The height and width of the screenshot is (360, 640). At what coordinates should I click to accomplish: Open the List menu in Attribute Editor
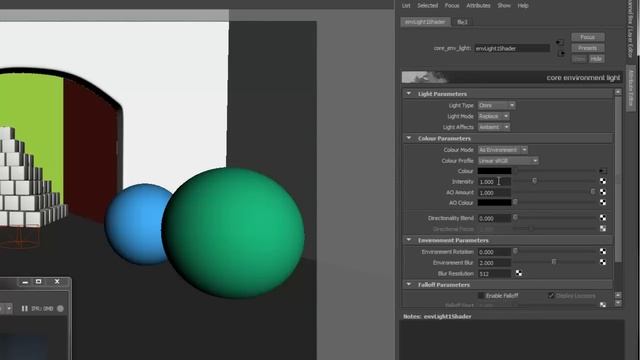pyautogui.click(x=406, y=6)
